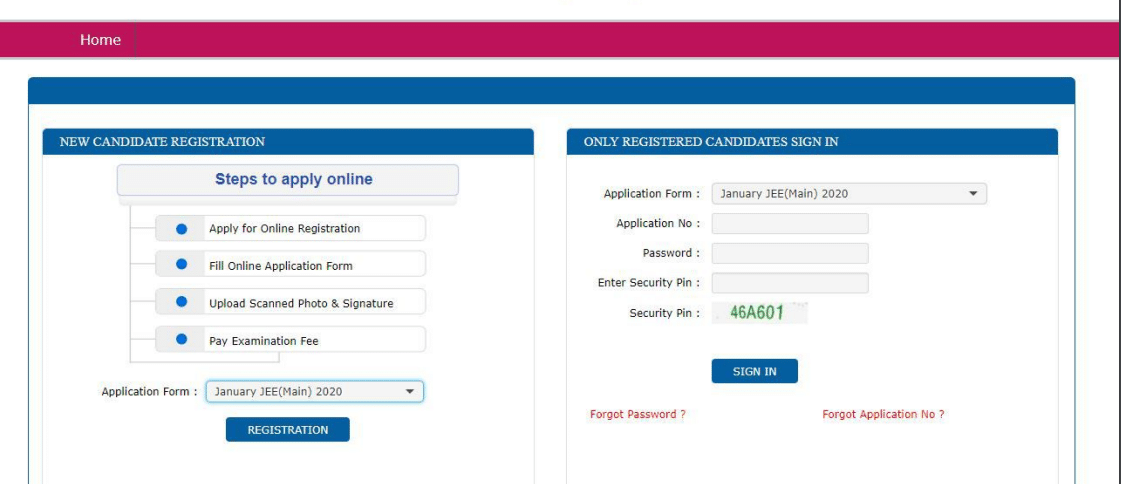This screenshot has width=1121, height=484.
Task: Open Application Form dropdown under new registration
Action: point(314,392)
